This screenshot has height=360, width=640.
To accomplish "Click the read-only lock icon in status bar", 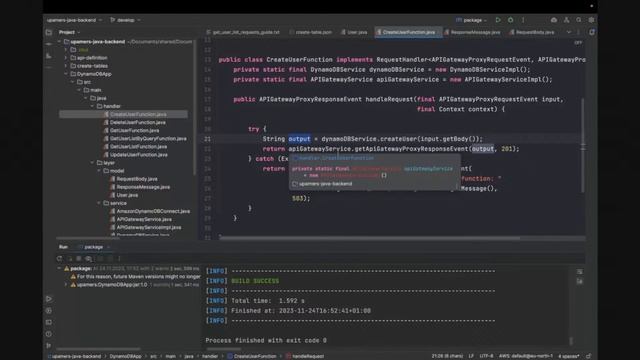I will tap(589, 356).
